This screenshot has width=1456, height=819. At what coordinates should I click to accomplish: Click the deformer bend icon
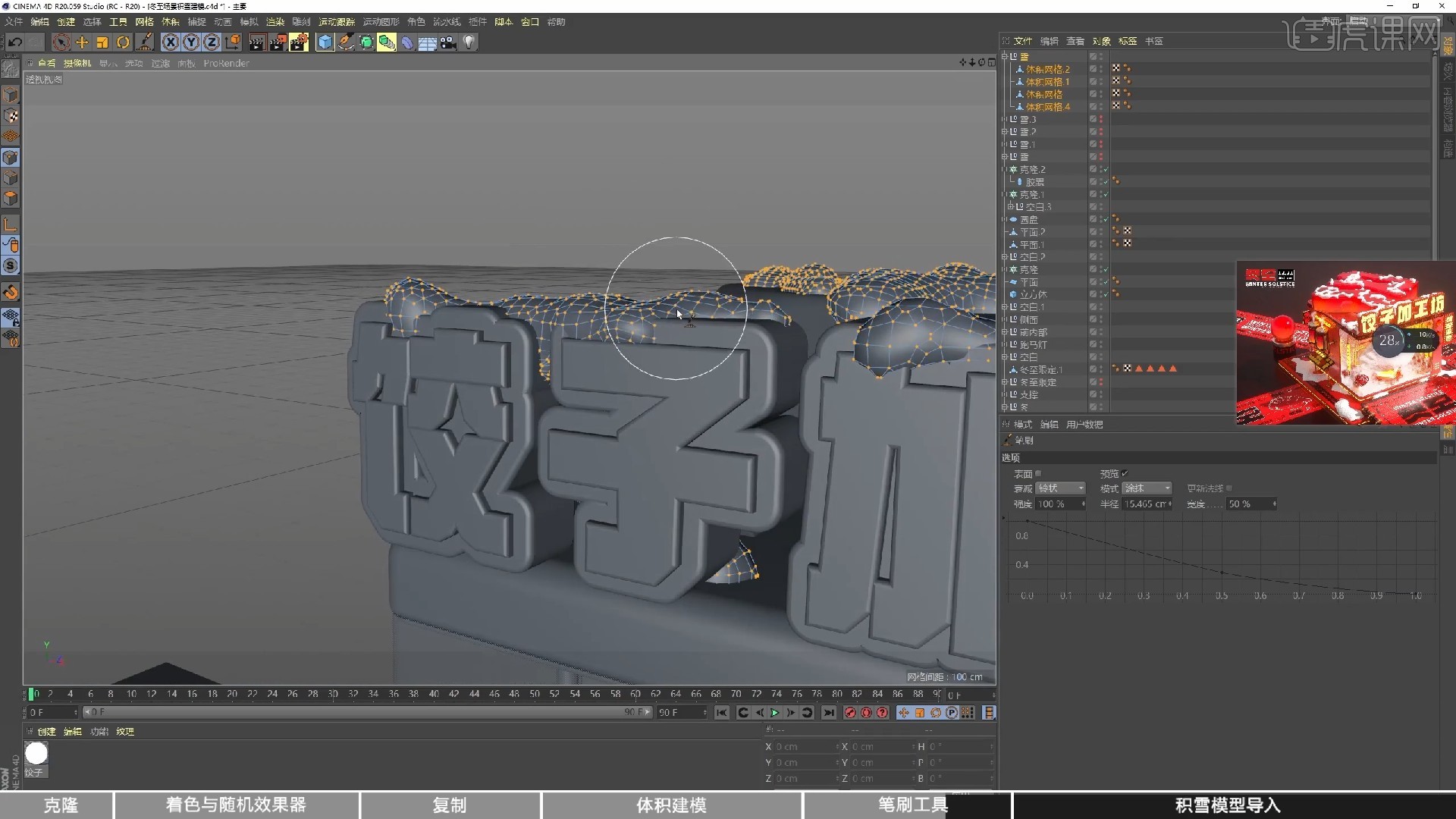(x=407, y=42)
